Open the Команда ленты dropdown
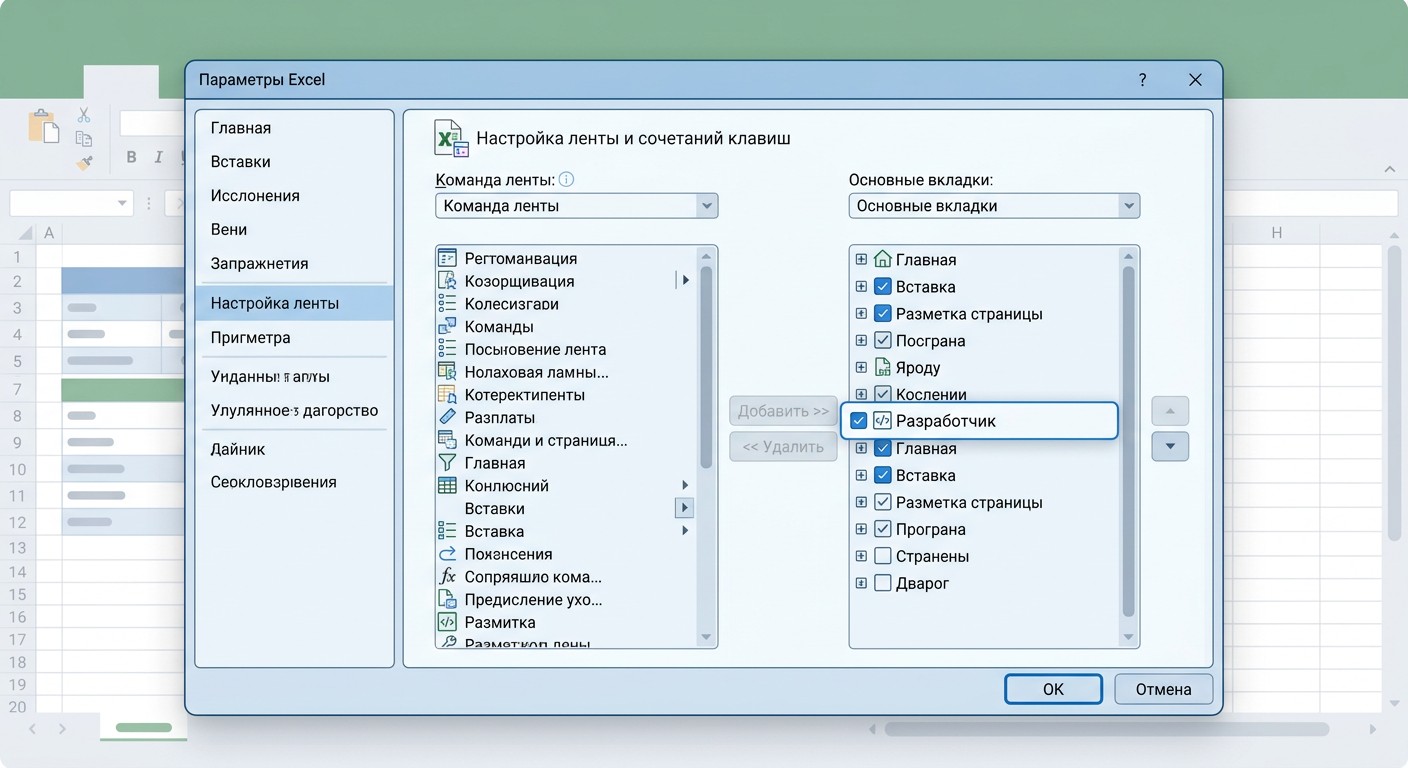Image resolution: width=1408 pixels, height=768 pixels. coord(707,206)
